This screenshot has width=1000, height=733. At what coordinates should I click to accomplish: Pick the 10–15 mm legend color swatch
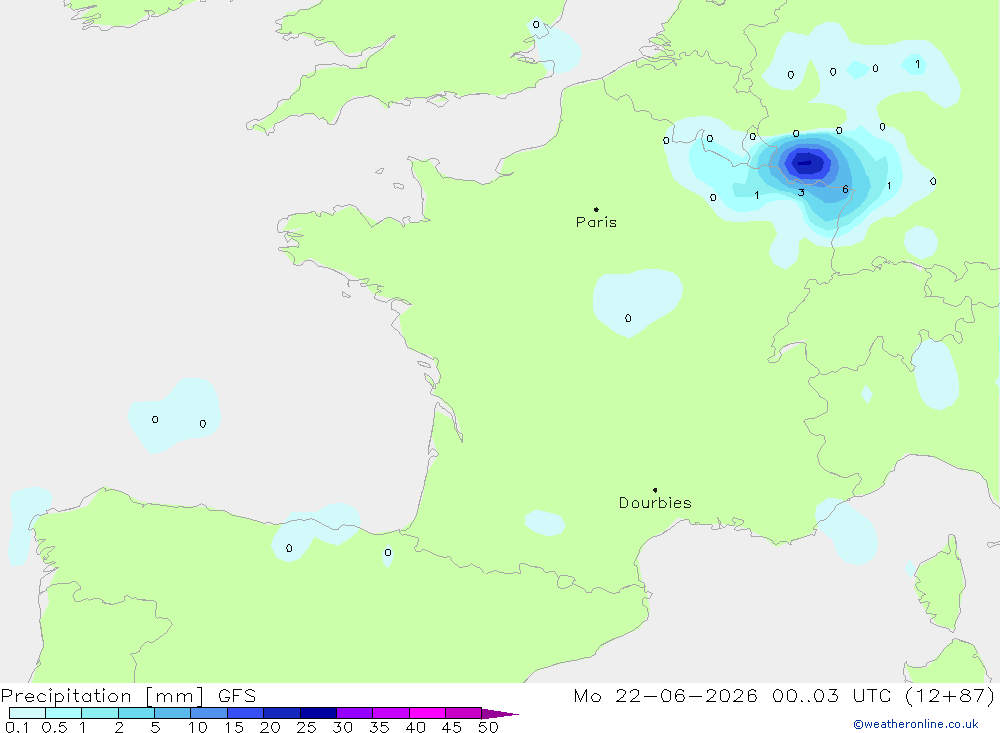[209, 713]
